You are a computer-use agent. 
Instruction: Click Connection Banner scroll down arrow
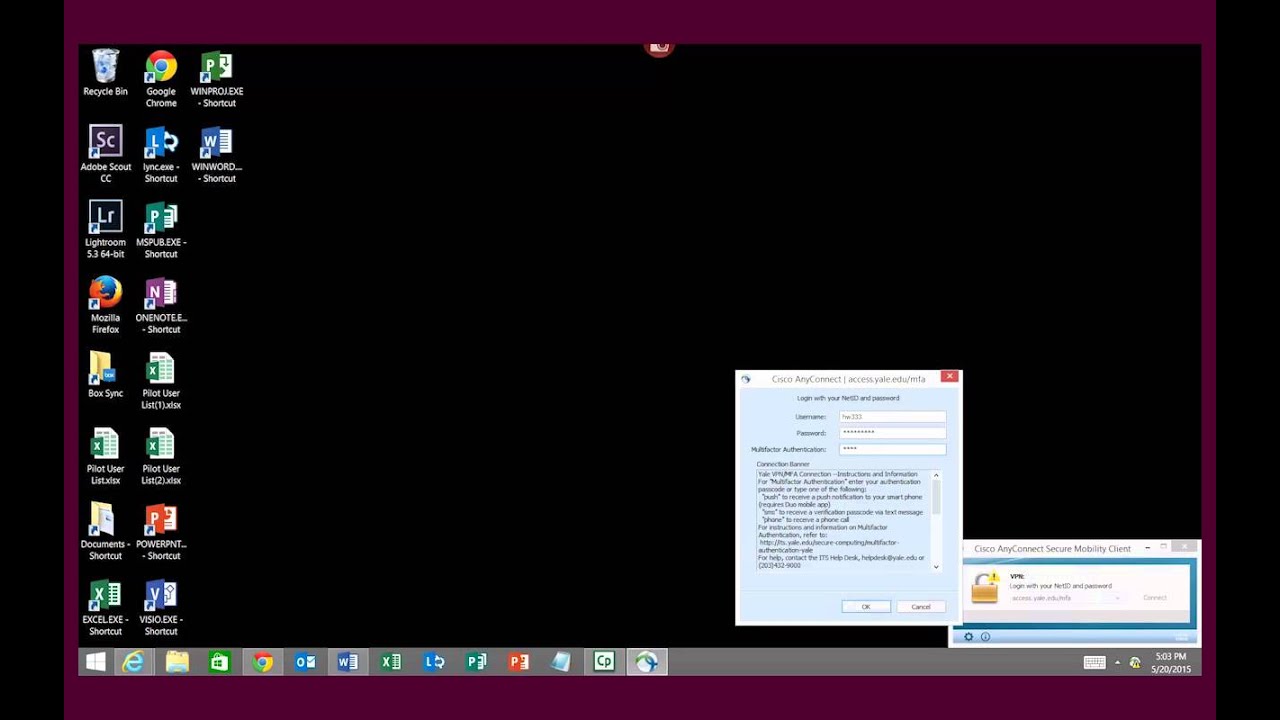(x=936, y=567)
